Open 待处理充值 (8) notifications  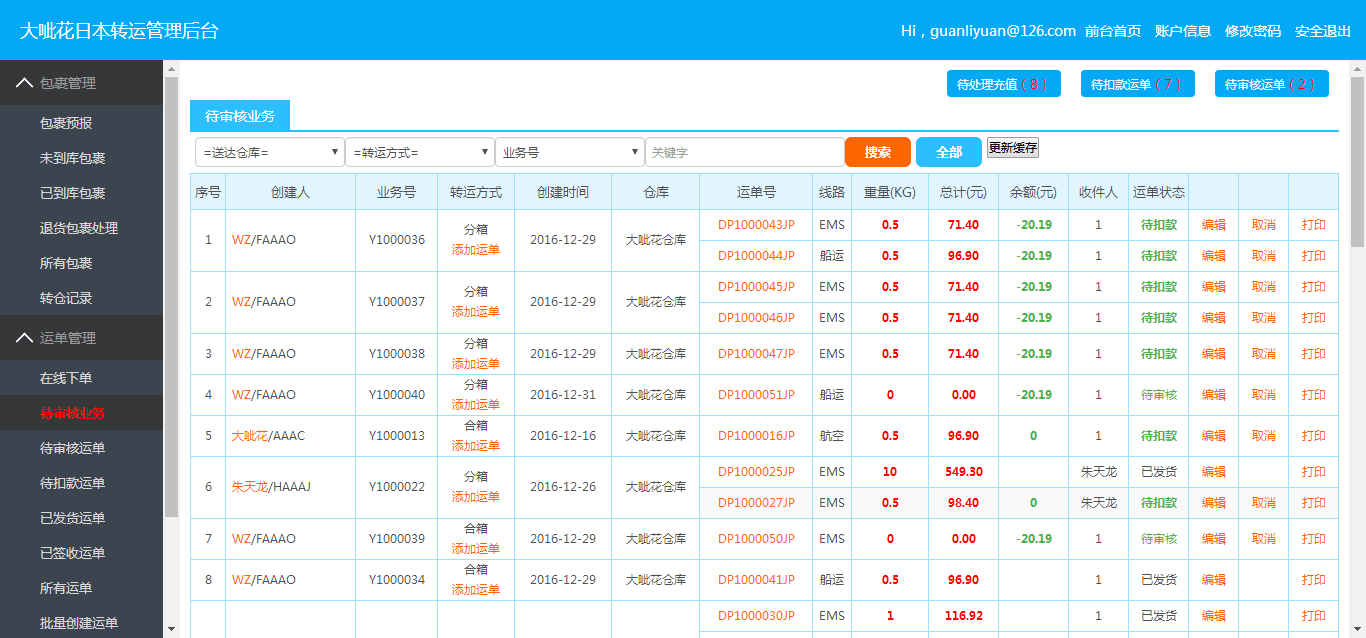tap(1004, 84)
